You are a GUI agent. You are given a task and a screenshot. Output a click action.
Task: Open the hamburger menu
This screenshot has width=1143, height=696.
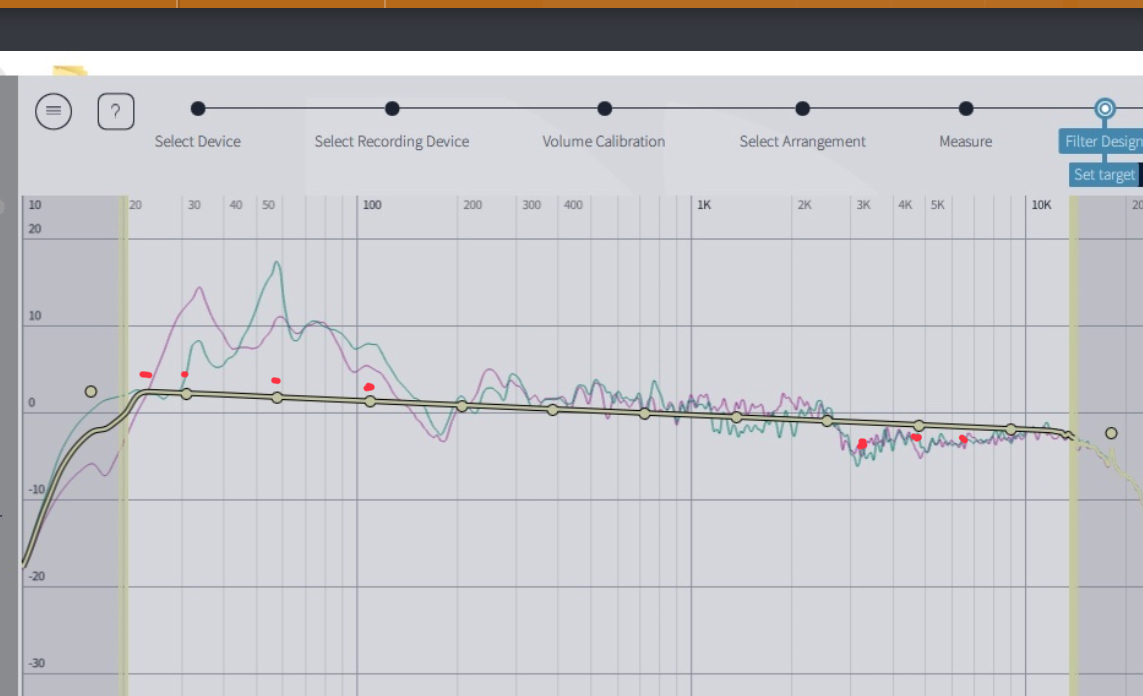[54, 111]
